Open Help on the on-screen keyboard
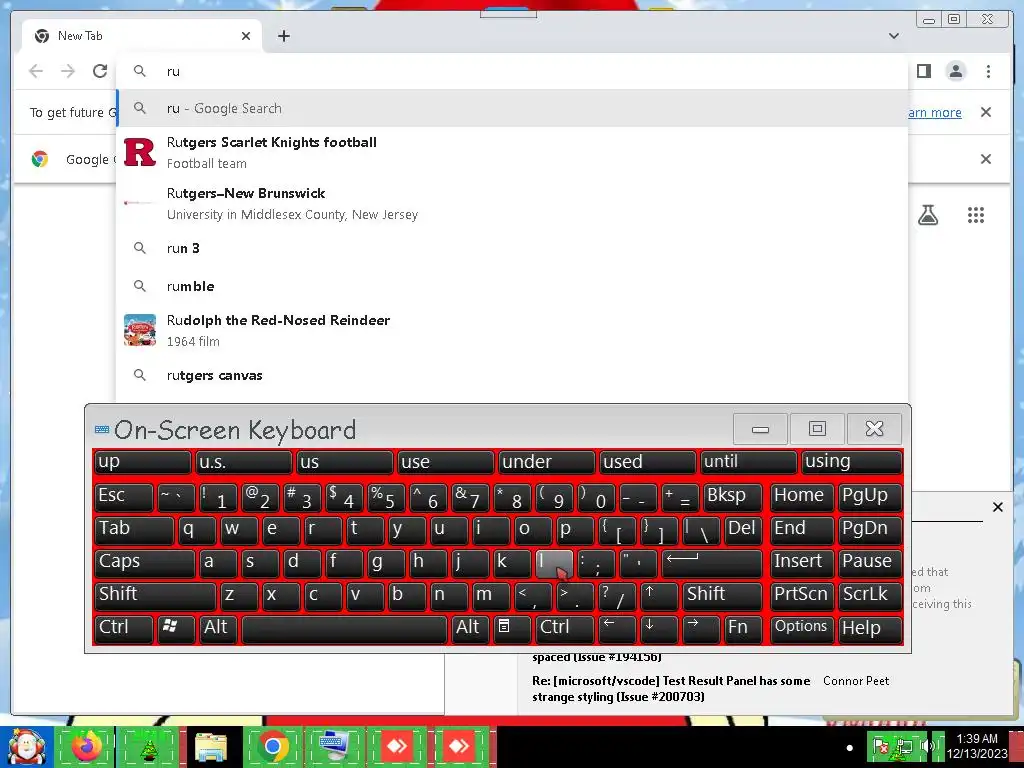Screen dimensions: 1024x768 click(x=870, y=628)
